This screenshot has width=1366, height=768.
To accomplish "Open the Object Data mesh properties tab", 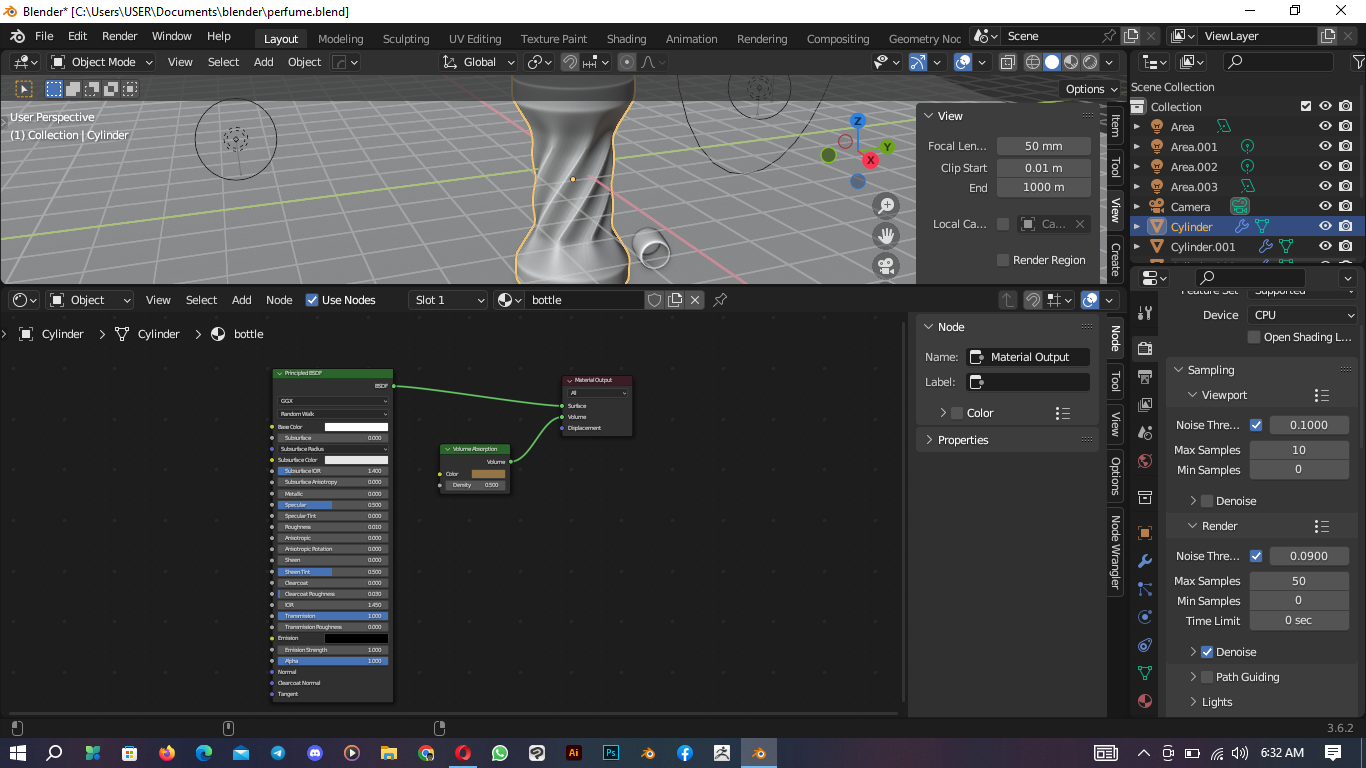I will [x=1145, y=673].
